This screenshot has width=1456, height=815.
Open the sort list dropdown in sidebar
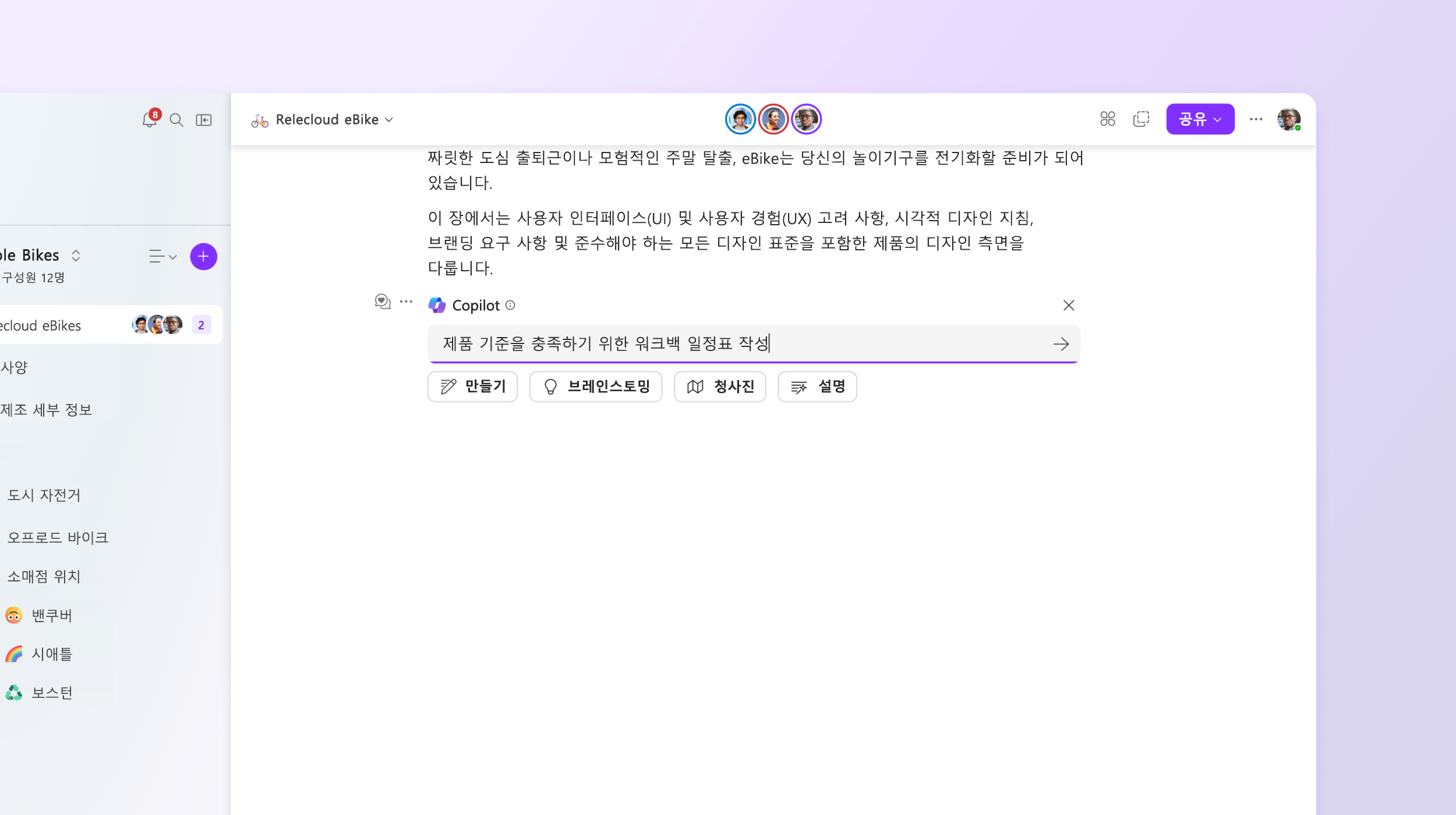[x=162, y=256]
